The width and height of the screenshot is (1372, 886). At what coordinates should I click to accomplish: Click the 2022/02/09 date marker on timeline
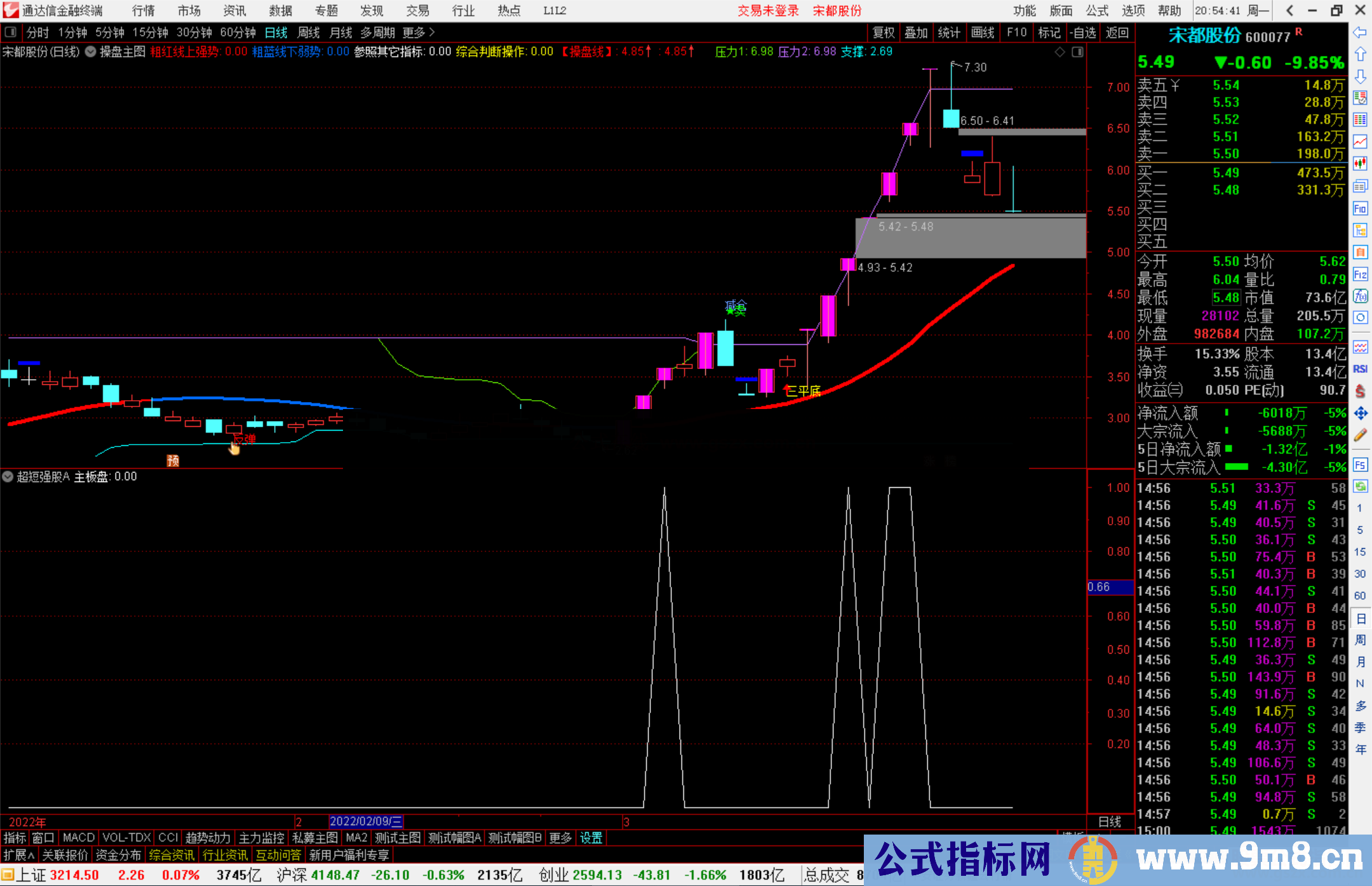coord(366,821)
